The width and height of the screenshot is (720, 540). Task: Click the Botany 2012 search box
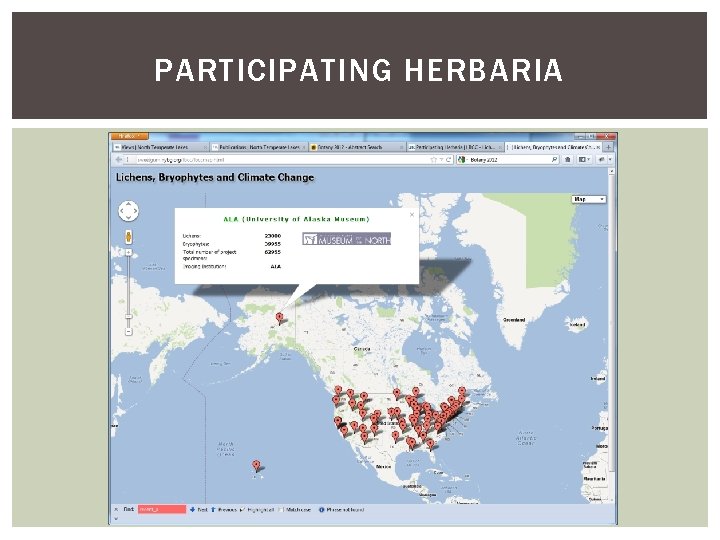tap(509, 160)
